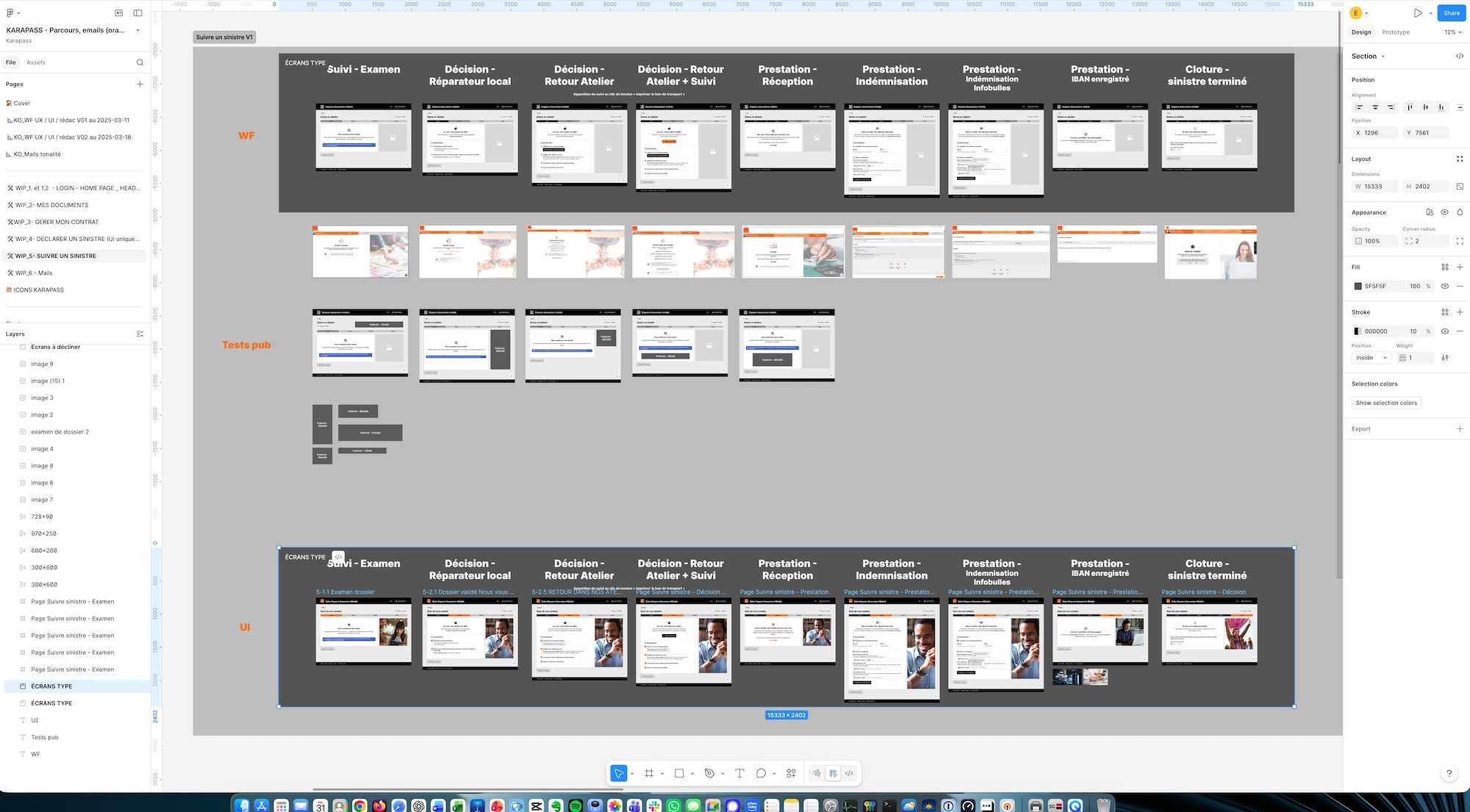
Task: Toggle Fill visibility eye icon
Action: click(1444, 286)
